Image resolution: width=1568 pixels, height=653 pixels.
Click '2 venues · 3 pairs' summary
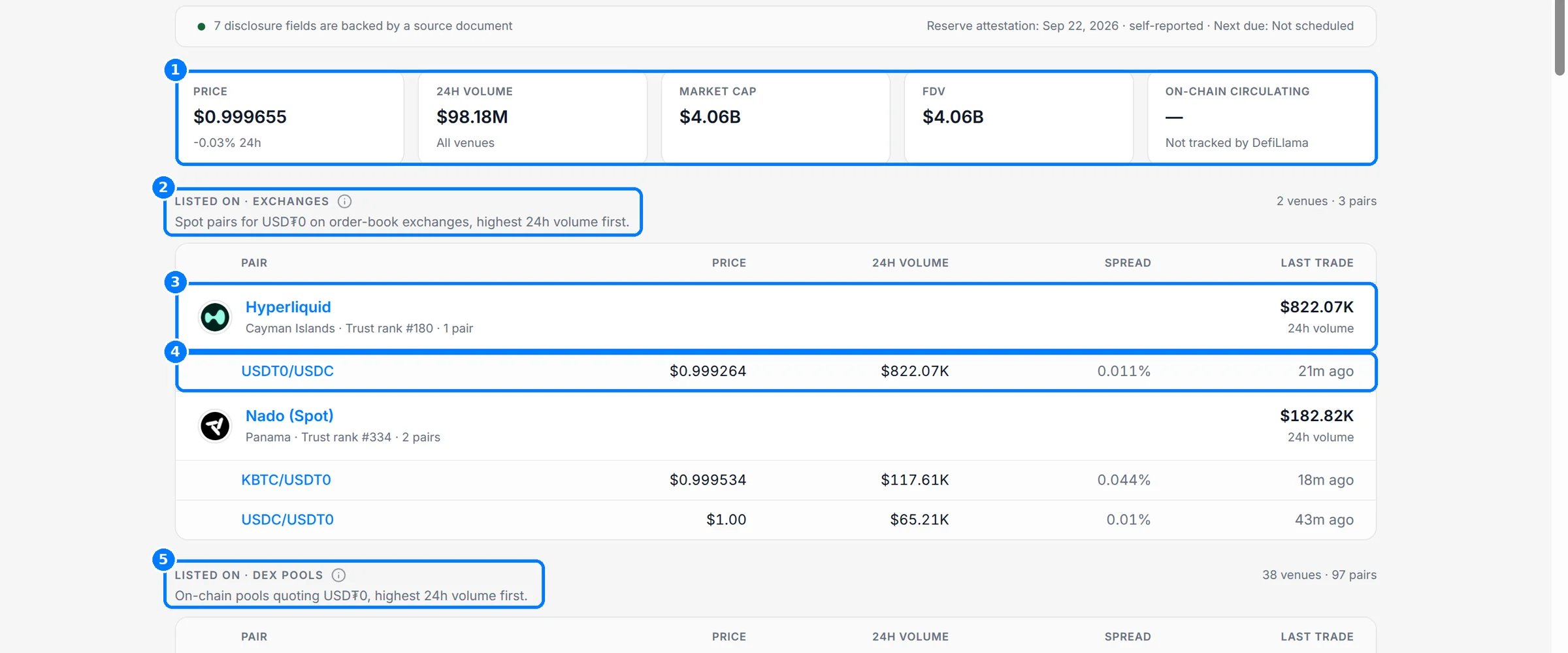pos(1326,201)
